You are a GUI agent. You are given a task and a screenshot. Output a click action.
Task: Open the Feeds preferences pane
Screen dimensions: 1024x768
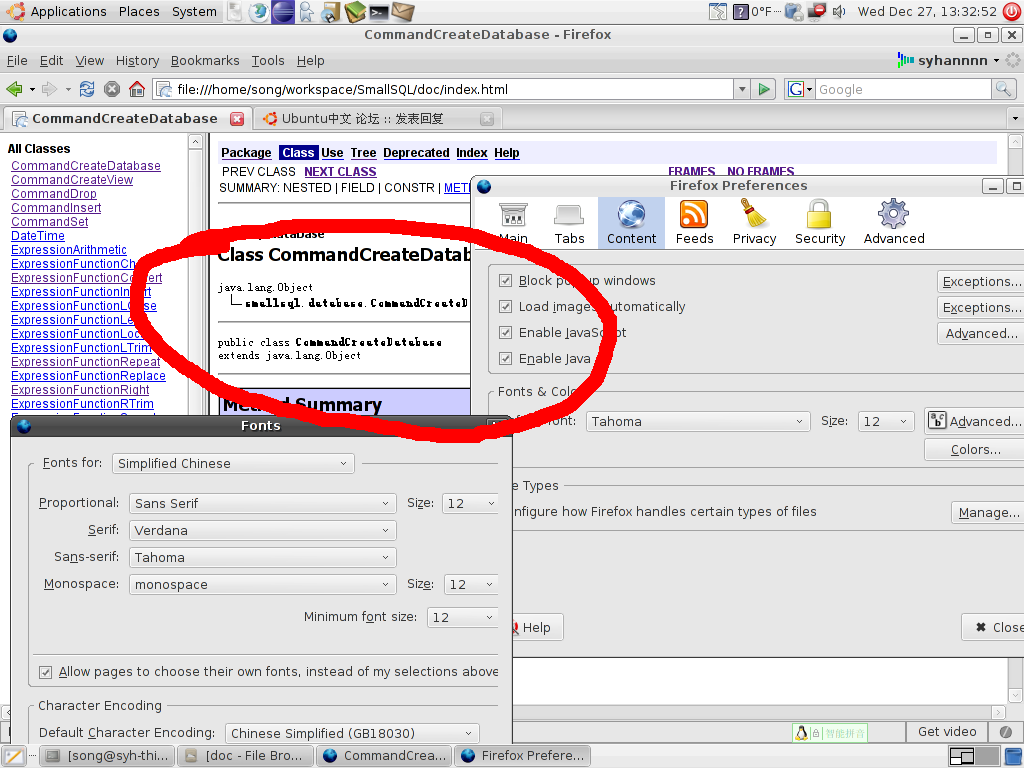tap(694, 223)
